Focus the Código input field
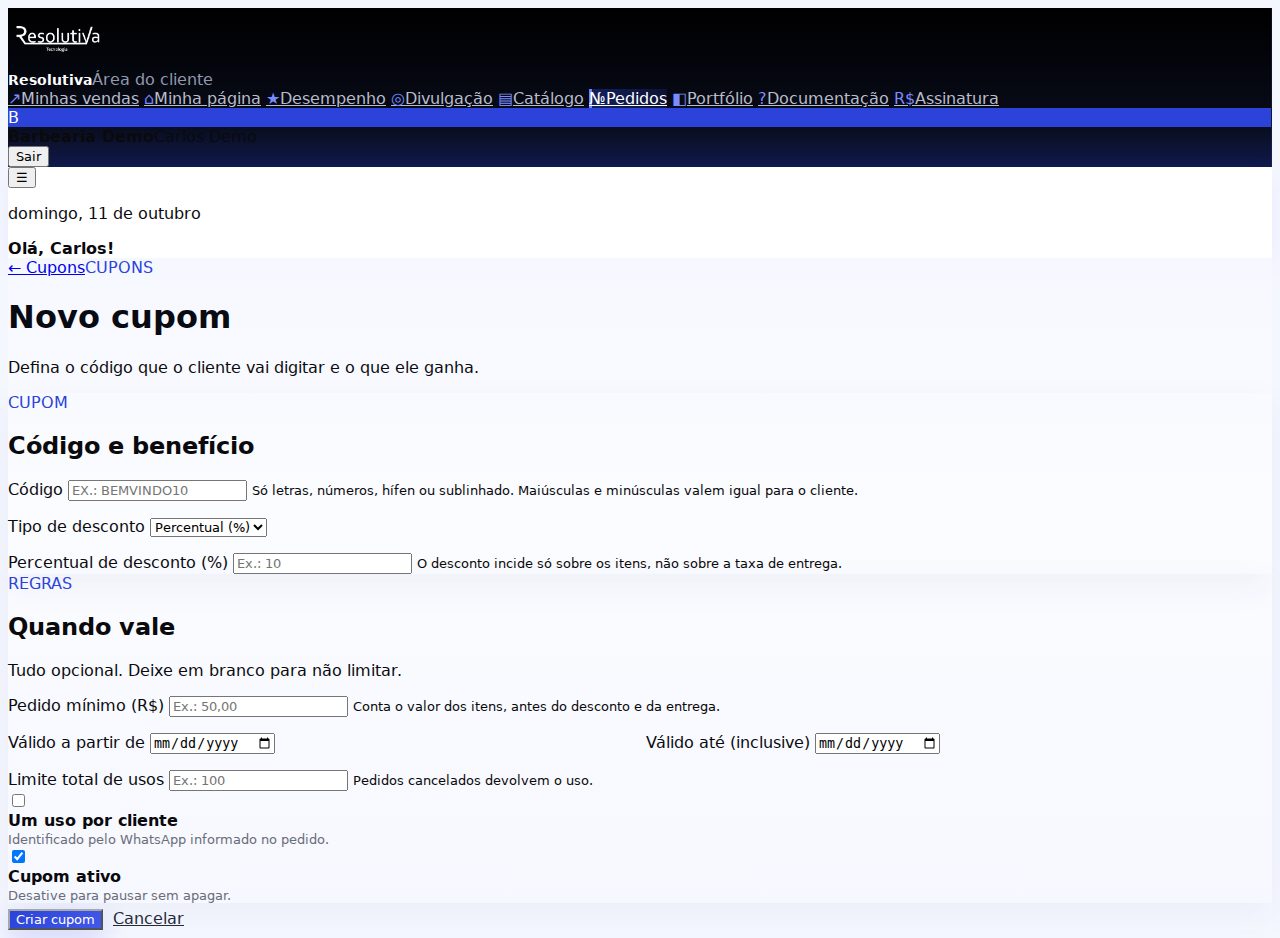Image resolution: width=1280 pixels, height=938 pixels. click(x=157, y=490)
